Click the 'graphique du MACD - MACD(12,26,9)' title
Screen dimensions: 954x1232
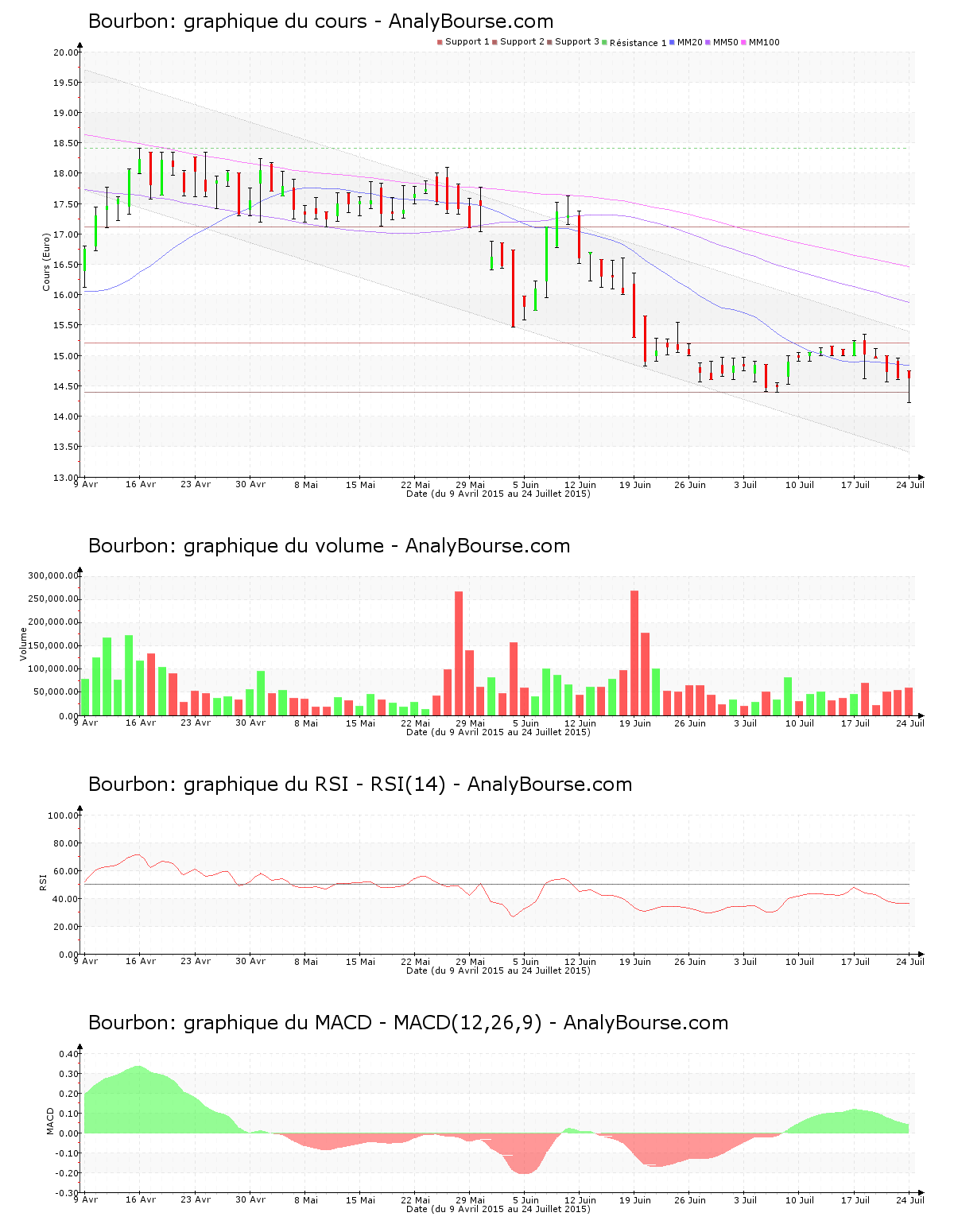(x=363, y=1023)
